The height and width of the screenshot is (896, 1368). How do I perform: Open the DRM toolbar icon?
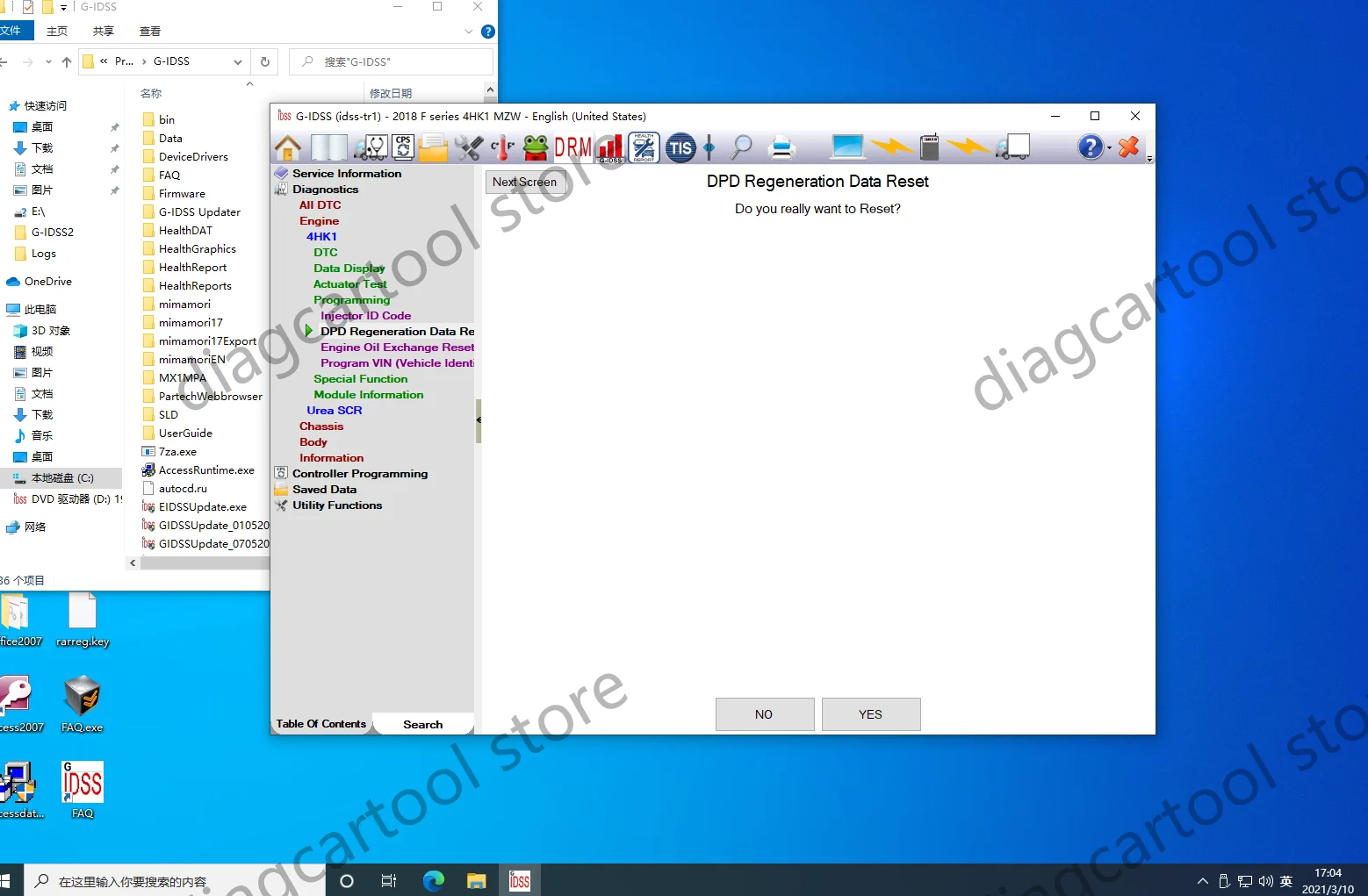[x=573, y=147]
